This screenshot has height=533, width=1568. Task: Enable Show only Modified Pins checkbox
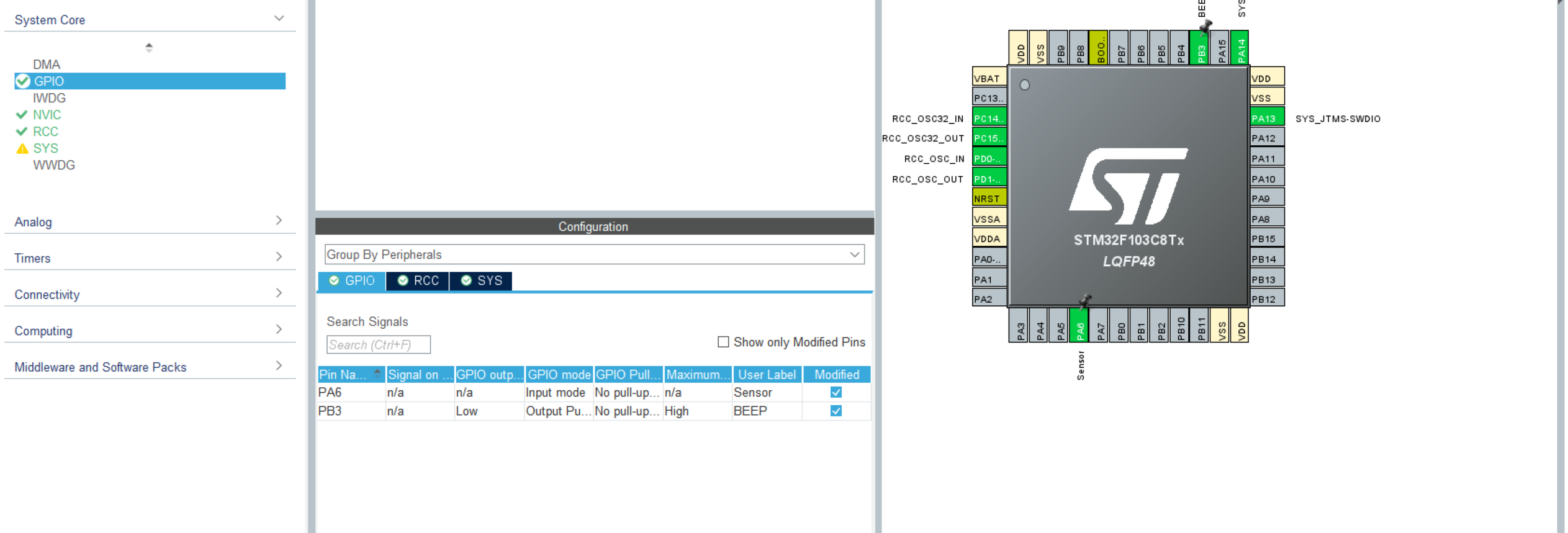[723, 342]
